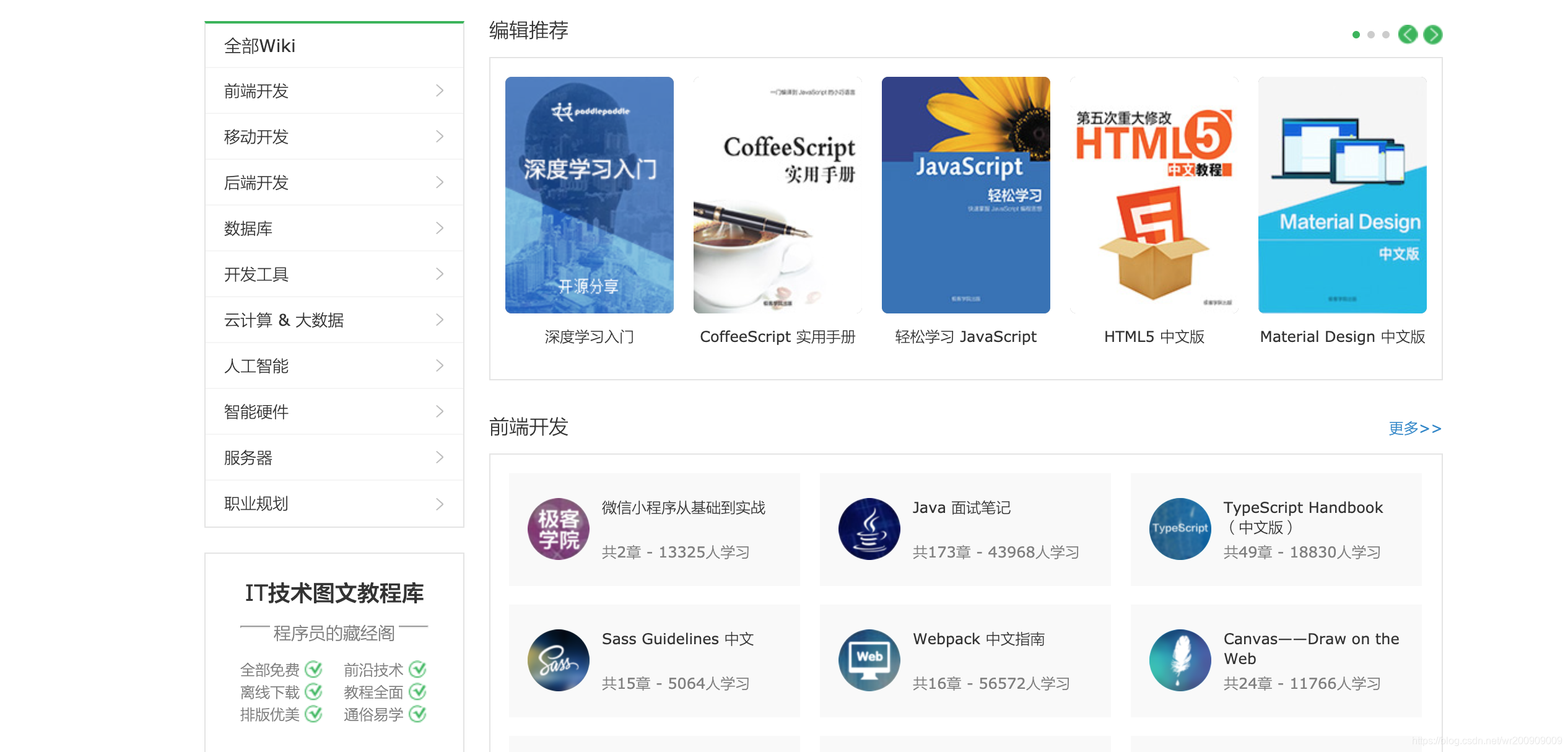Click the checkmark icon beside 通俗易学

coord(418,714)
